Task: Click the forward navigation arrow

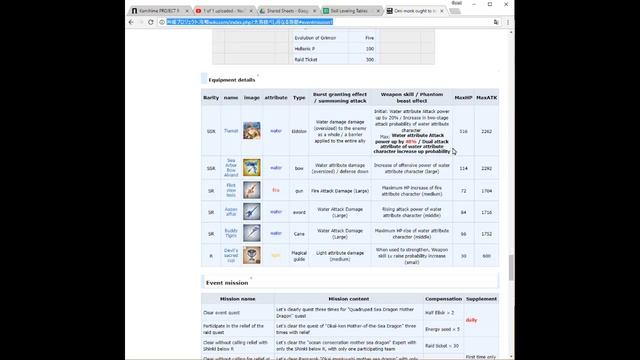Action: pos(141,22)
